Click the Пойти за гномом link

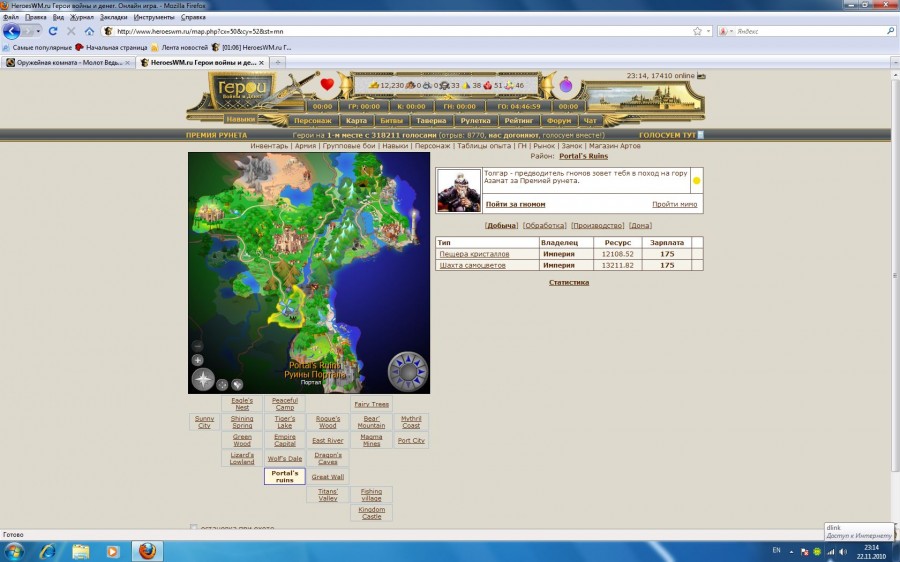(x=515, y=204)
